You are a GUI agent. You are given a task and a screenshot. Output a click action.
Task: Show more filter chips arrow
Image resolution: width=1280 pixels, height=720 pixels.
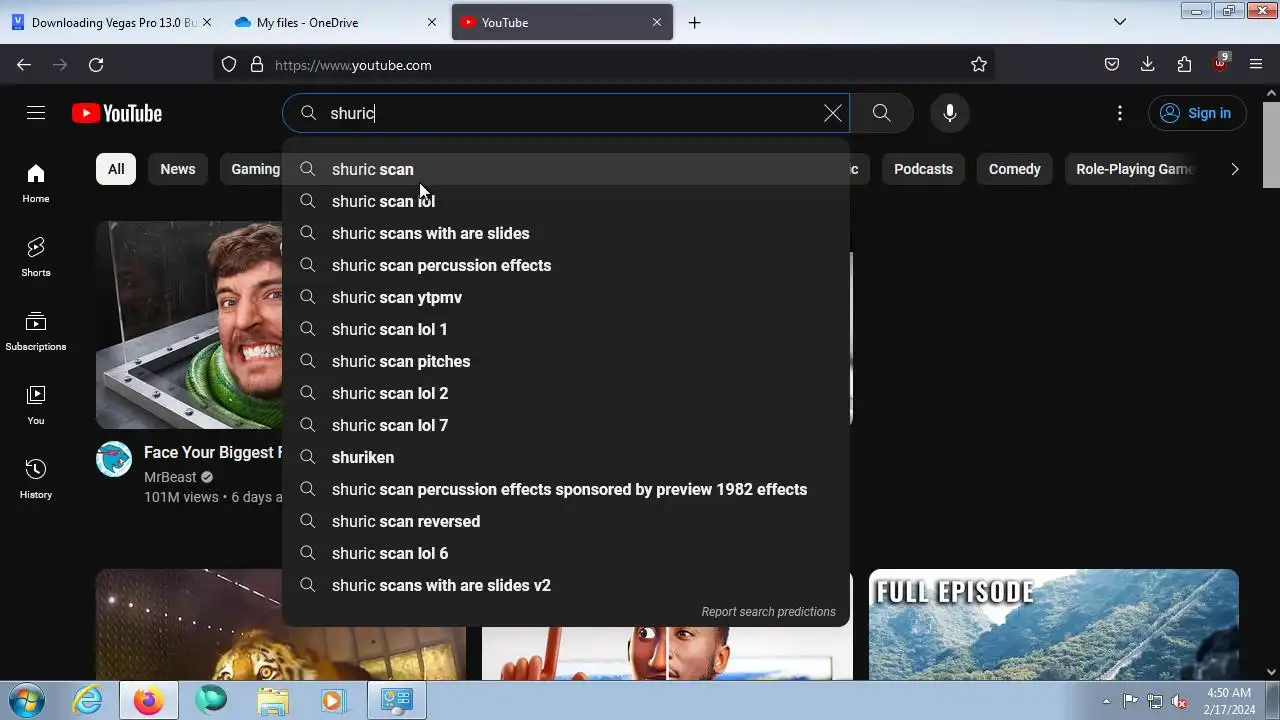[x=1234, y=169]
